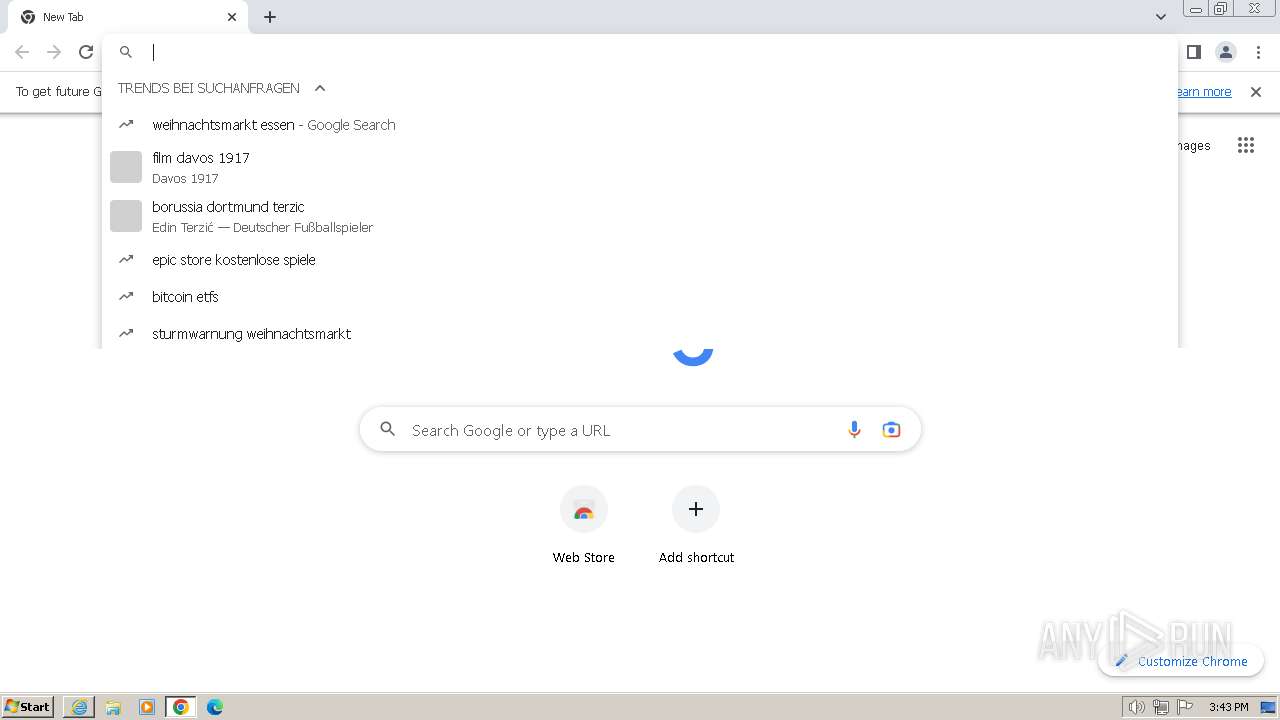Click the film davos 1917 thumbnail

click(x=126, y=167)
